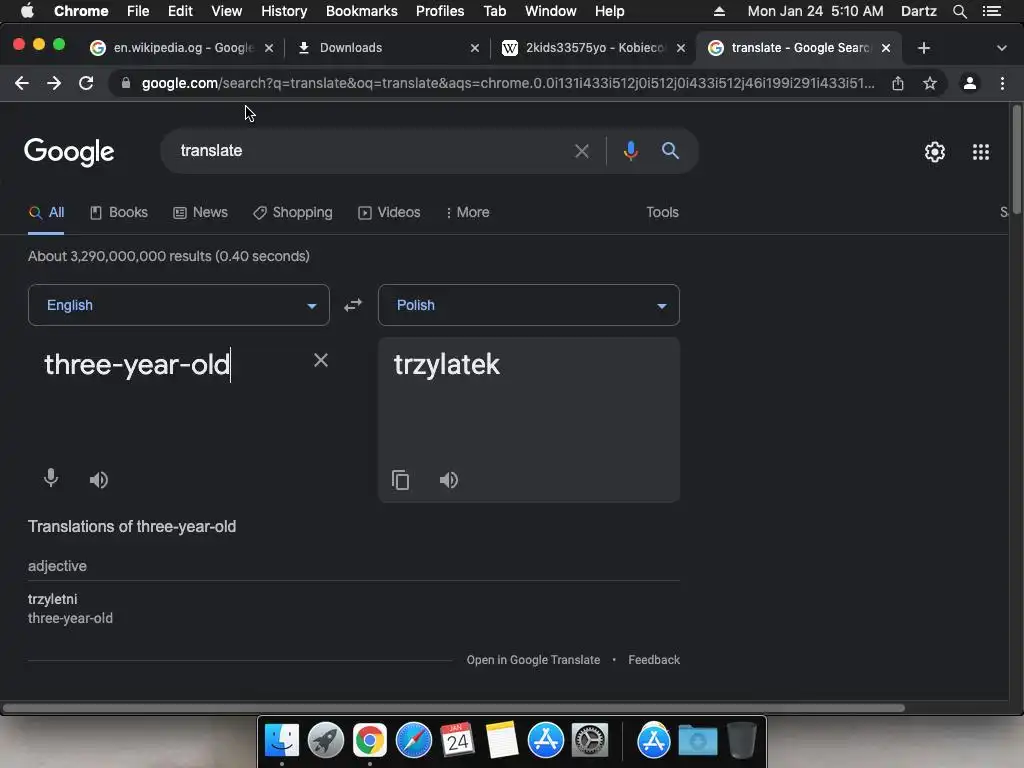1024x768 pixels.
Task: Open the Chrome History menu
Action: click(284, 11)
